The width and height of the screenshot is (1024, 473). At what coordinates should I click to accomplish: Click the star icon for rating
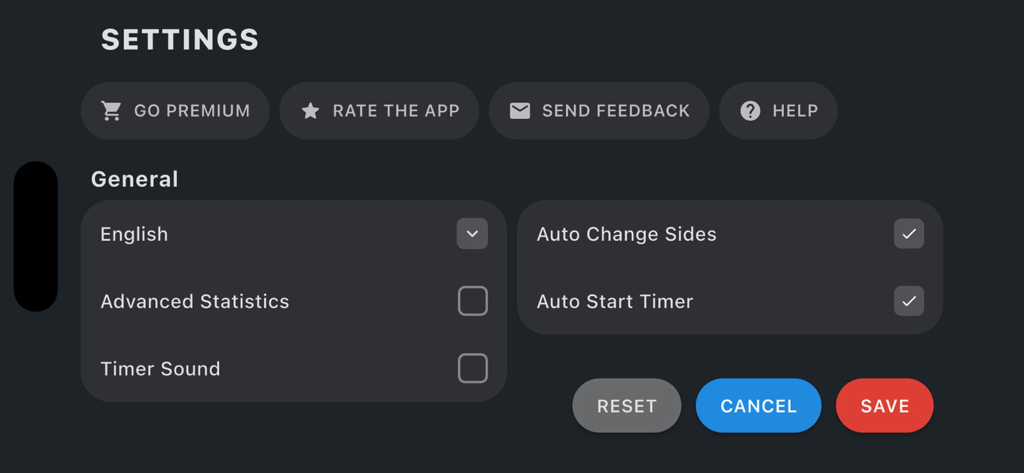click(310, 111)
